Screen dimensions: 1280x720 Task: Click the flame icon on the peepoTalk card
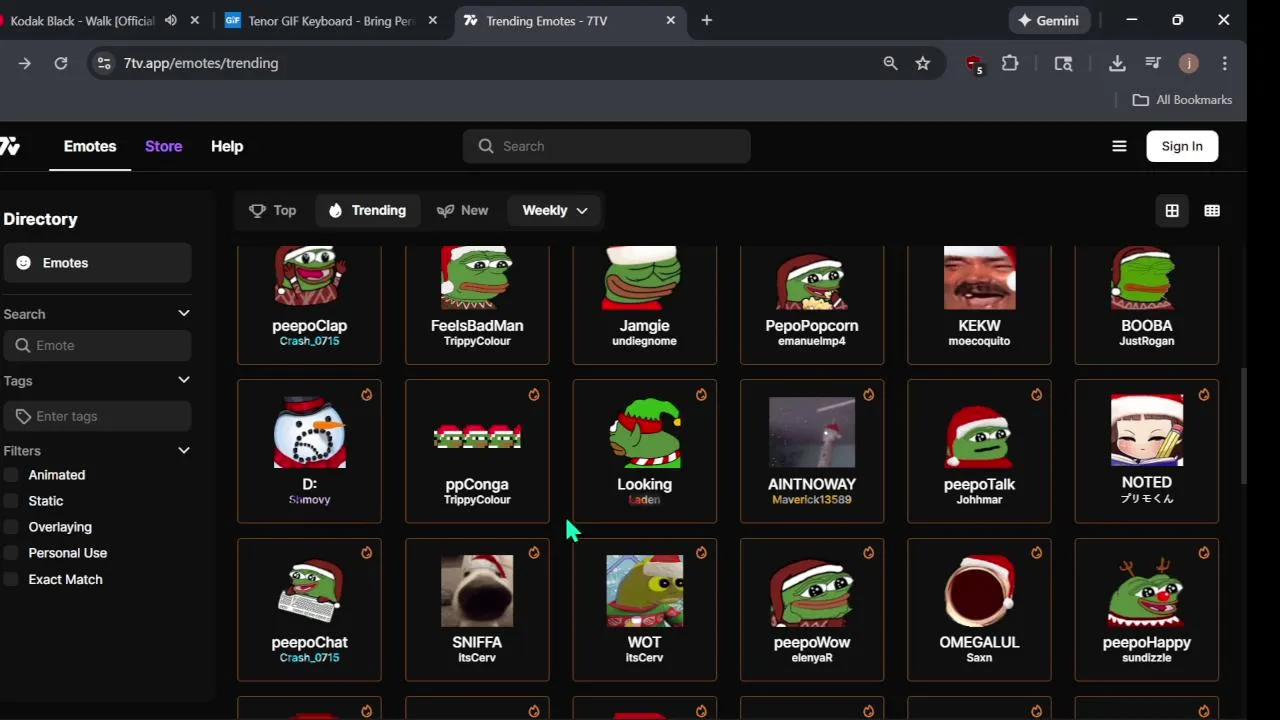[x=1036, y=395]
